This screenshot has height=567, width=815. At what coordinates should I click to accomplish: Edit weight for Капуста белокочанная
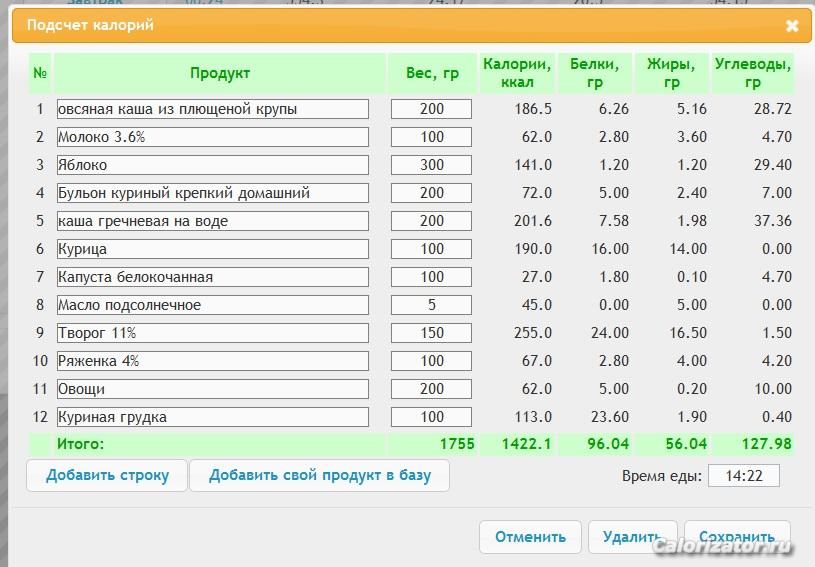pos(431,277)
